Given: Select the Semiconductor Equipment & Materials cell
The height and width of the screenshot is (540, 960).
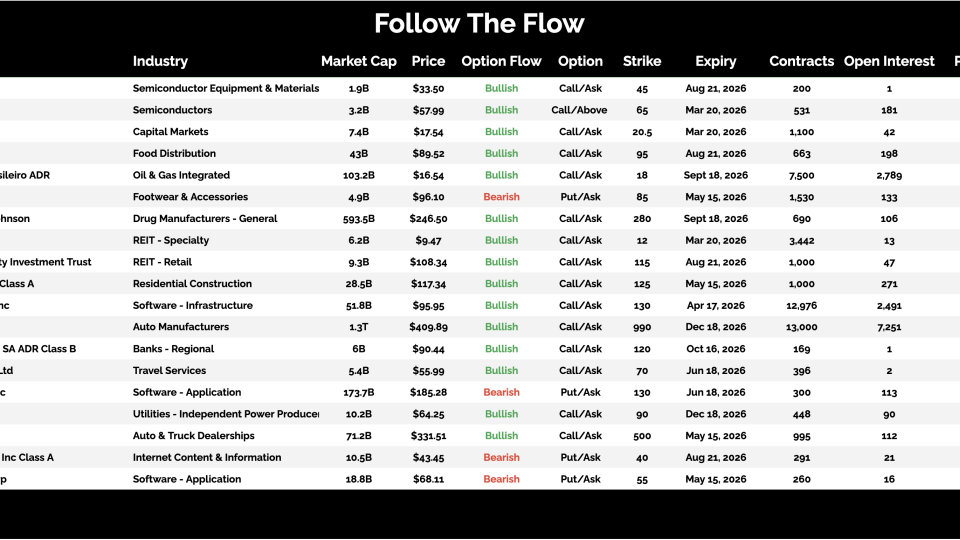Looking at the screenshot, I should [226, 88].
